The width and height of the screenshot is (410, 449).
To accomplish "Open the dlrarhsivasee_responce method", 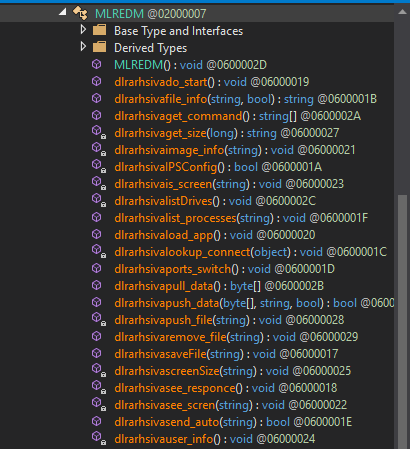I will click(x=225, y=388).
